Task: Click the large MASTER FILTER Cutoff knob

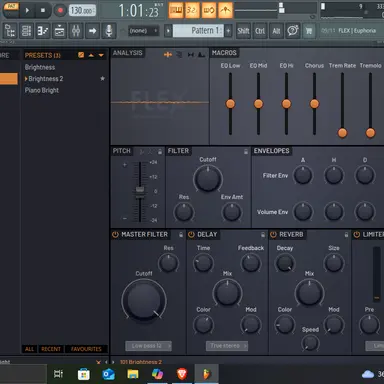Action: tap(144, 300)
